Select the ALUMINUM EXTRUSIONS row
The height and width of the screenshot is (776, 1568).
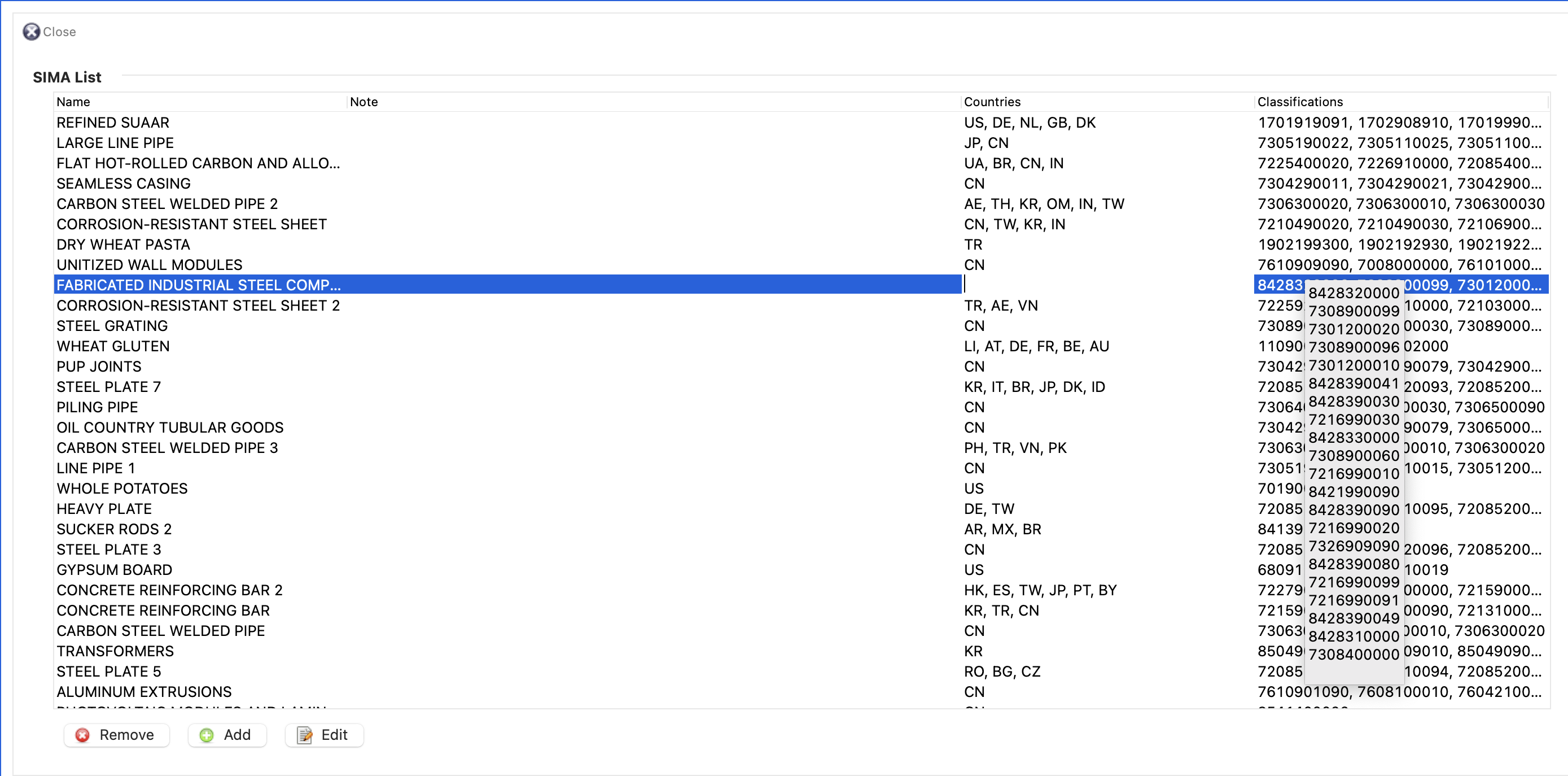tap(800, 692)
